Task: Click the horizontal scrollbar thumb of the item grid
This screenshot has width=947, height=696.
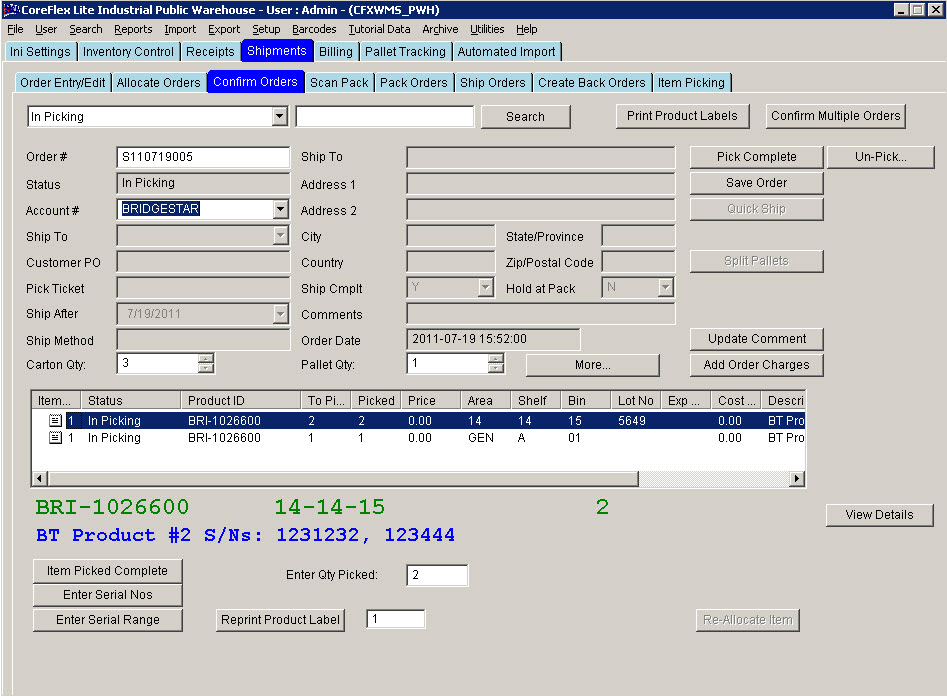Action: (343, 479)
